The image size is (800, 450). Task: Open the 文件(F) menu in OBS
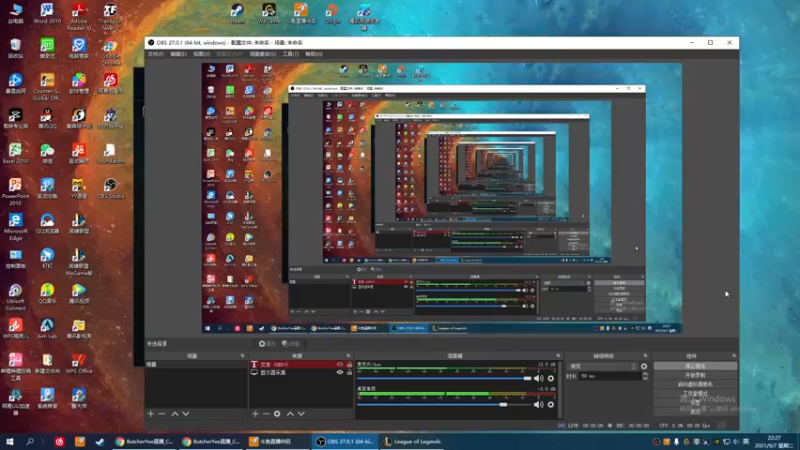click(x=156, y=54)
